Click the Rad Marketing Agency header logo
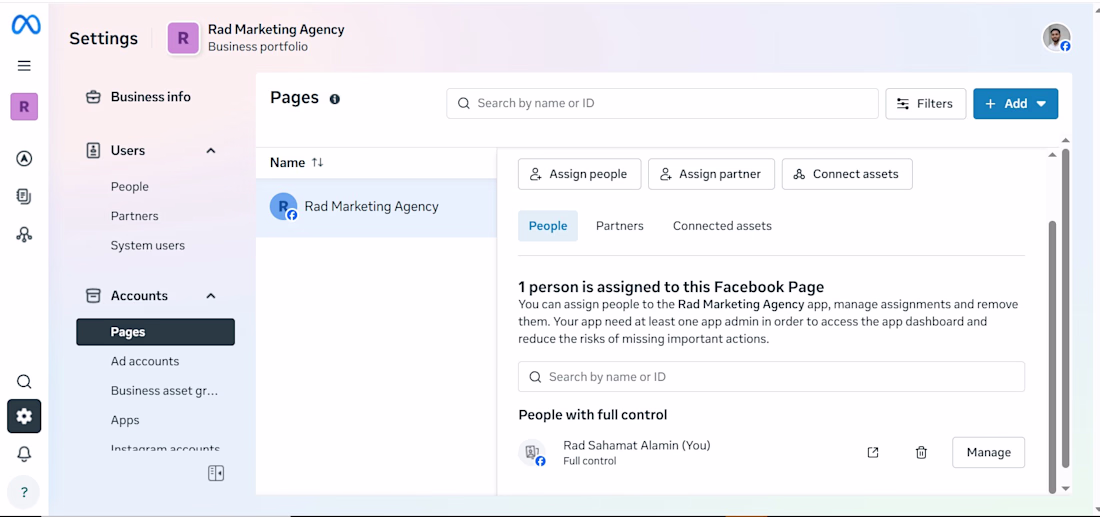 click(183, 38)
